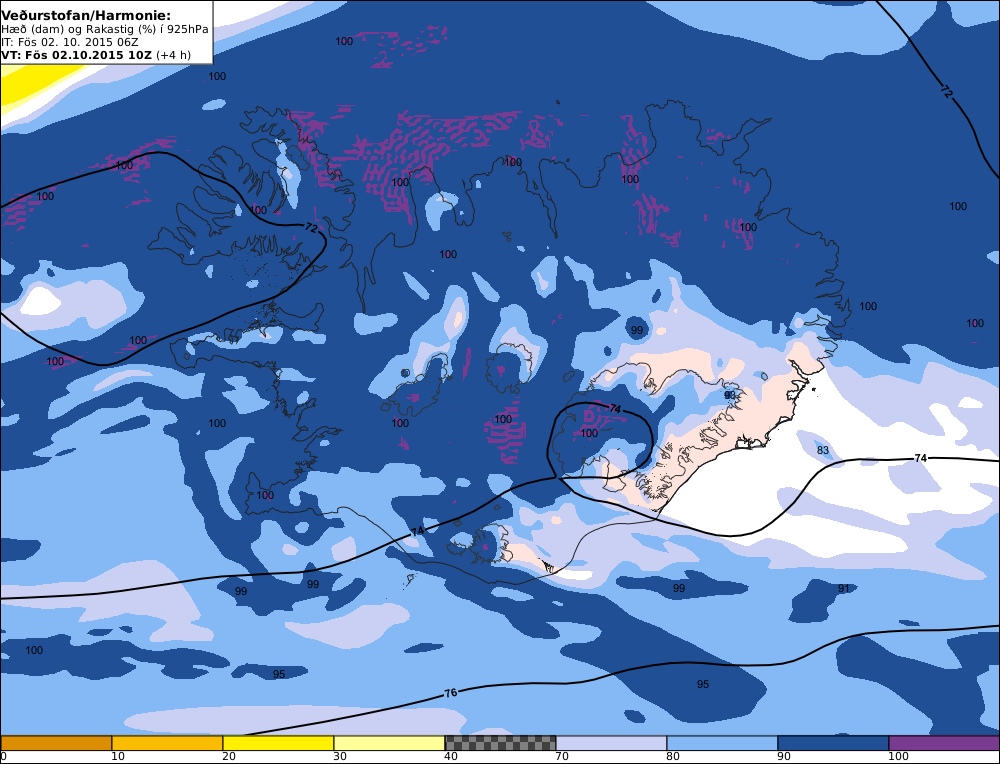Click the humidity value '83' on the map
1000x764 pixels.
(x=823, y=450)
